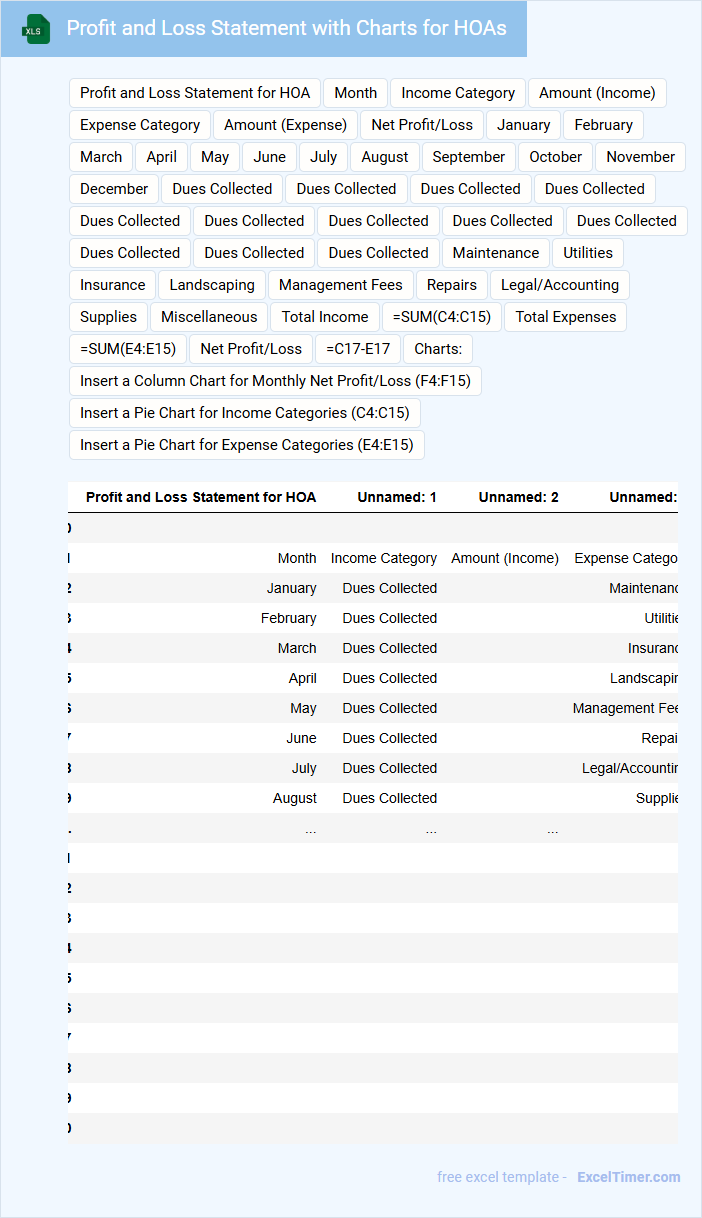Select the 'Legal/Accounting' tag
The width and height of the screenshot is (702, 1218).
click(560, 285)
